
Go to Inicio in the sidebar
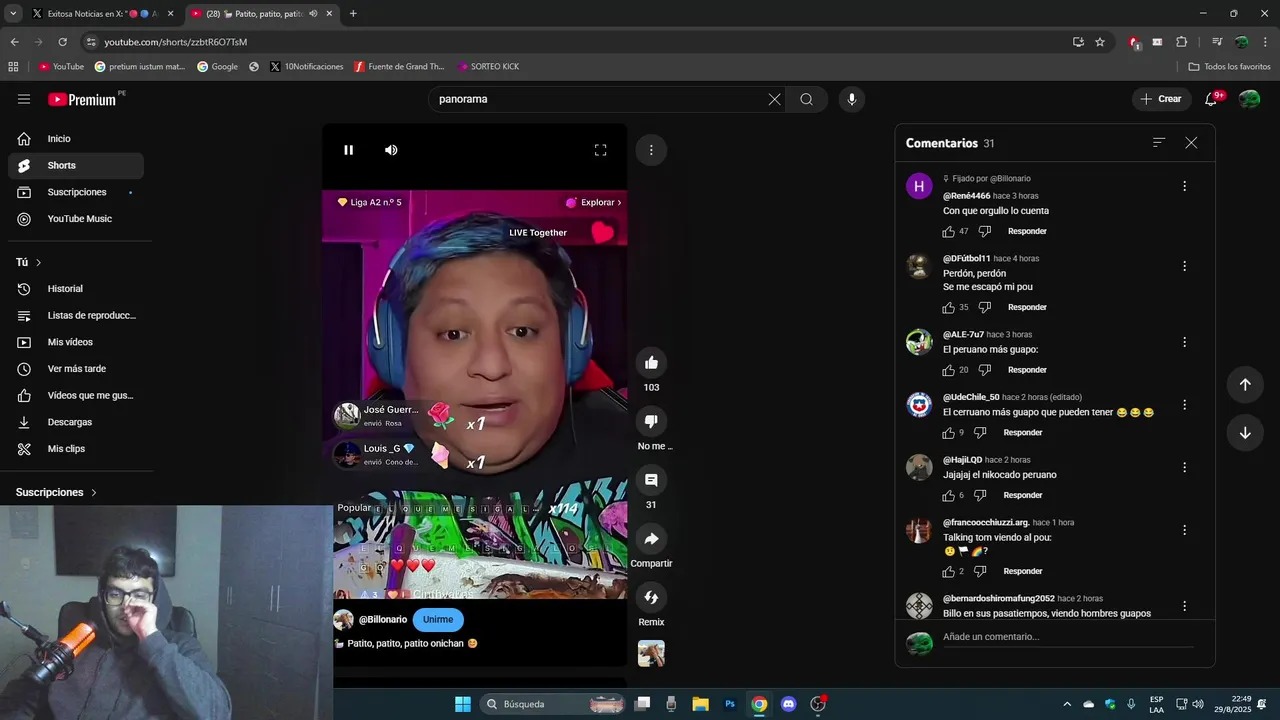click(x=76, y=139)
